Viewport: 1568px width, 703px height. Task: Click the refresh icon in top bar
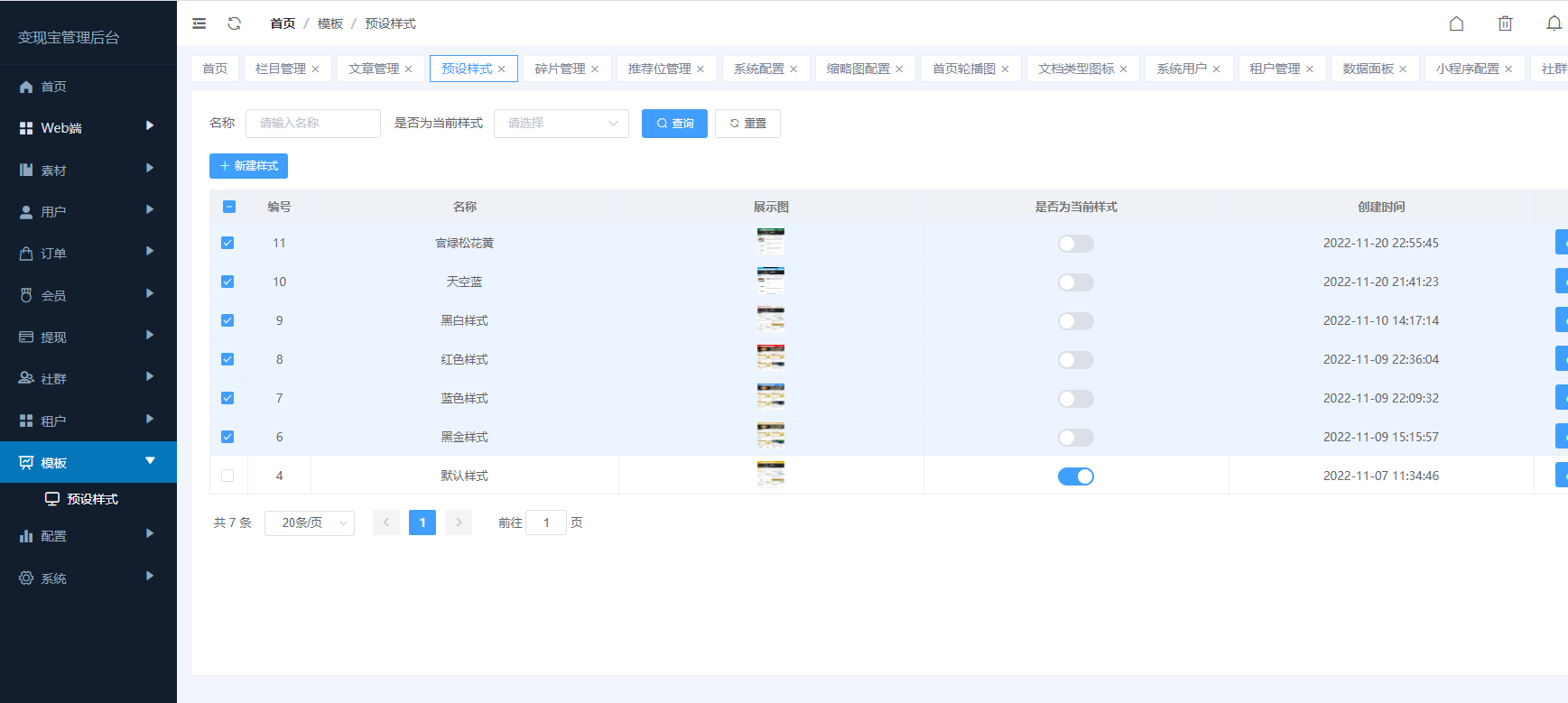coord(235,23)
